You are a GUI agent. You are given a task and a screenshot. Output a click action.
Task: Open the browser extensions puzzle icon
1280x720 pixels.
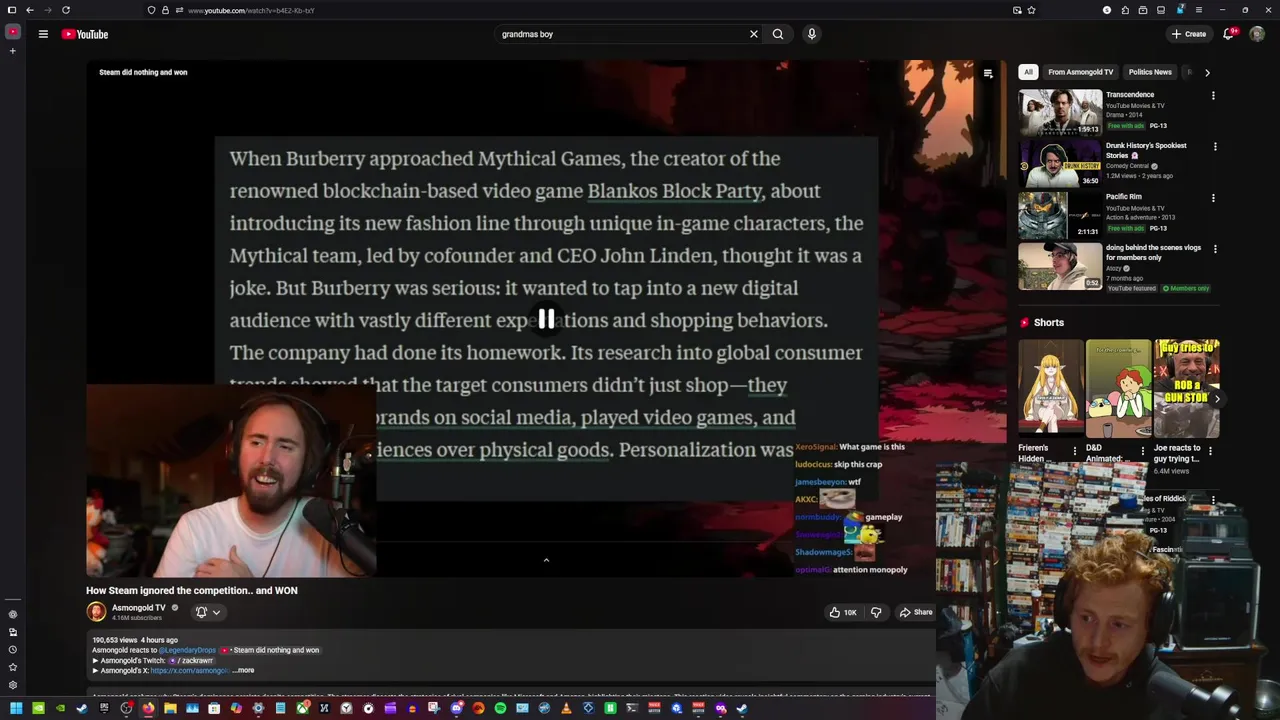pos(1125,10)
